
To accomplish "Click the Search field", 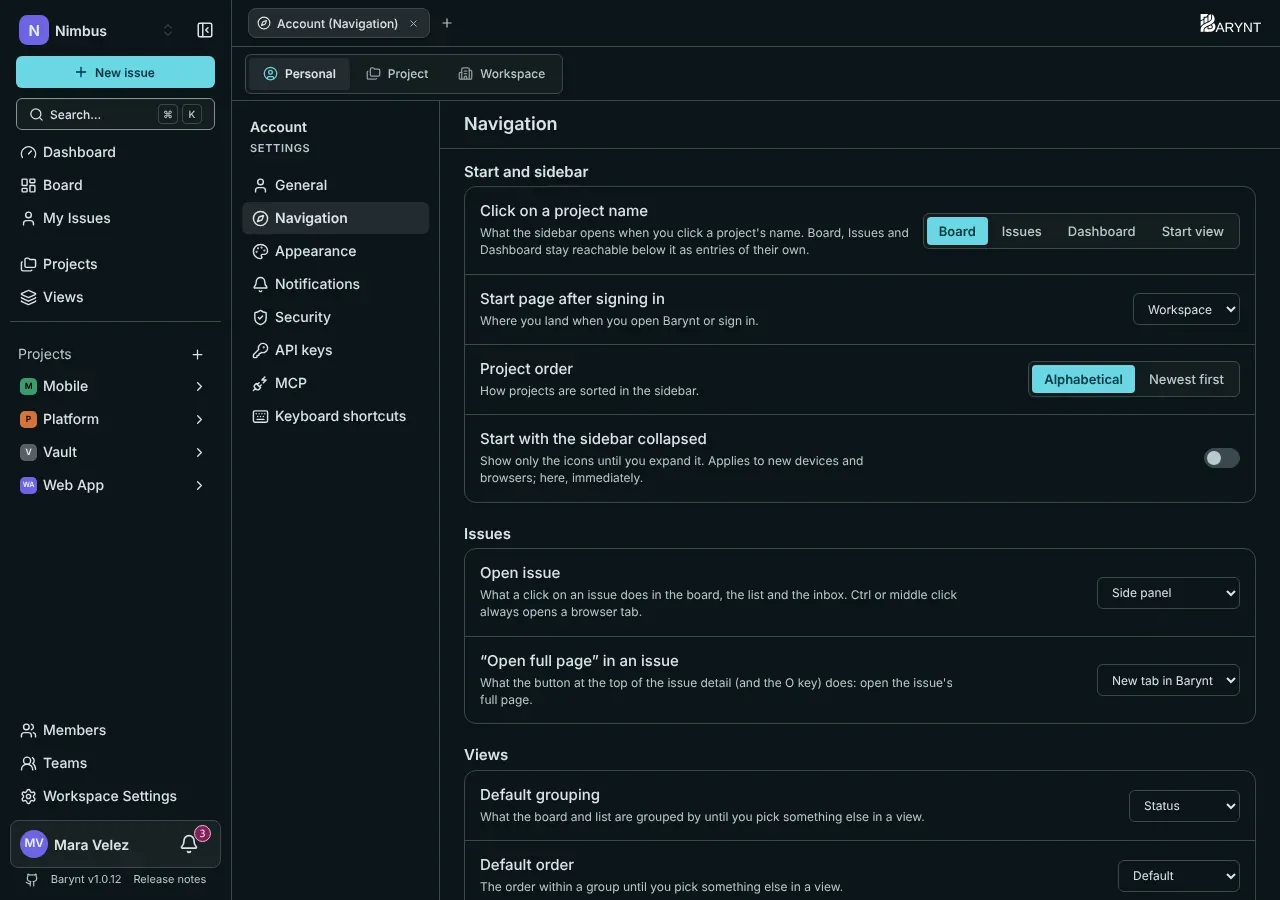I will pyautogui.click(x=115, y=114).
